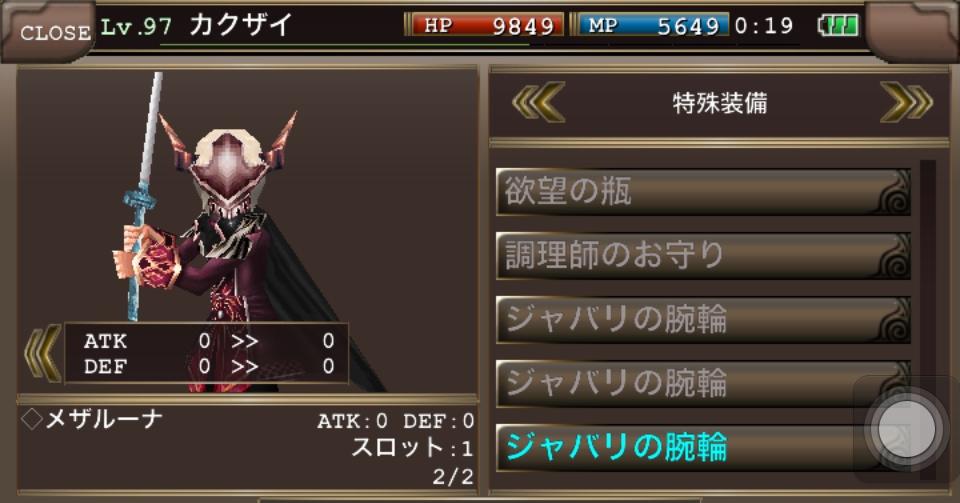960x503 pixels.
Task: Tap the character name カクザイ
Action: [240, 26]
